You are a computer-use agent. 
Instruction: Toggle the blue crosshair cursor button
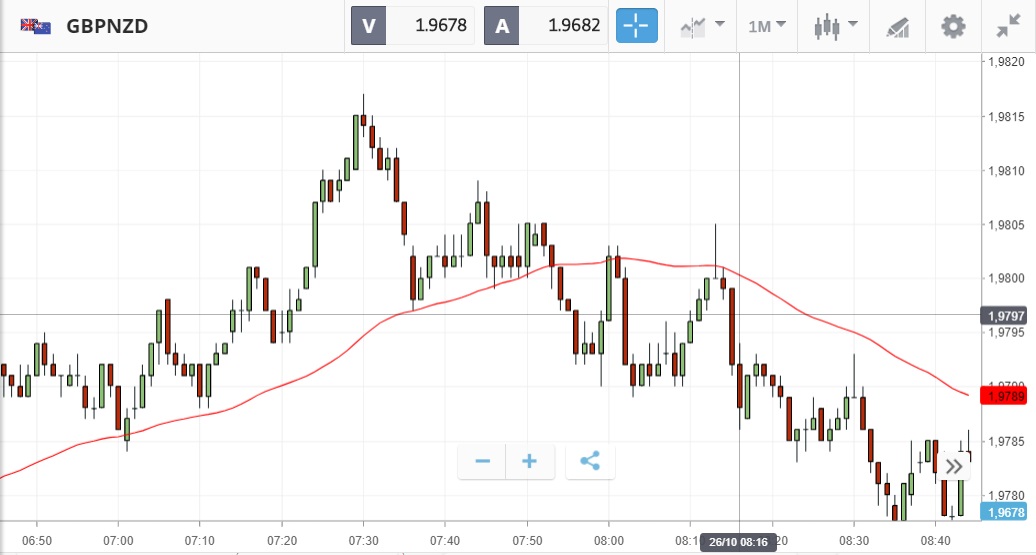point(636,26)
